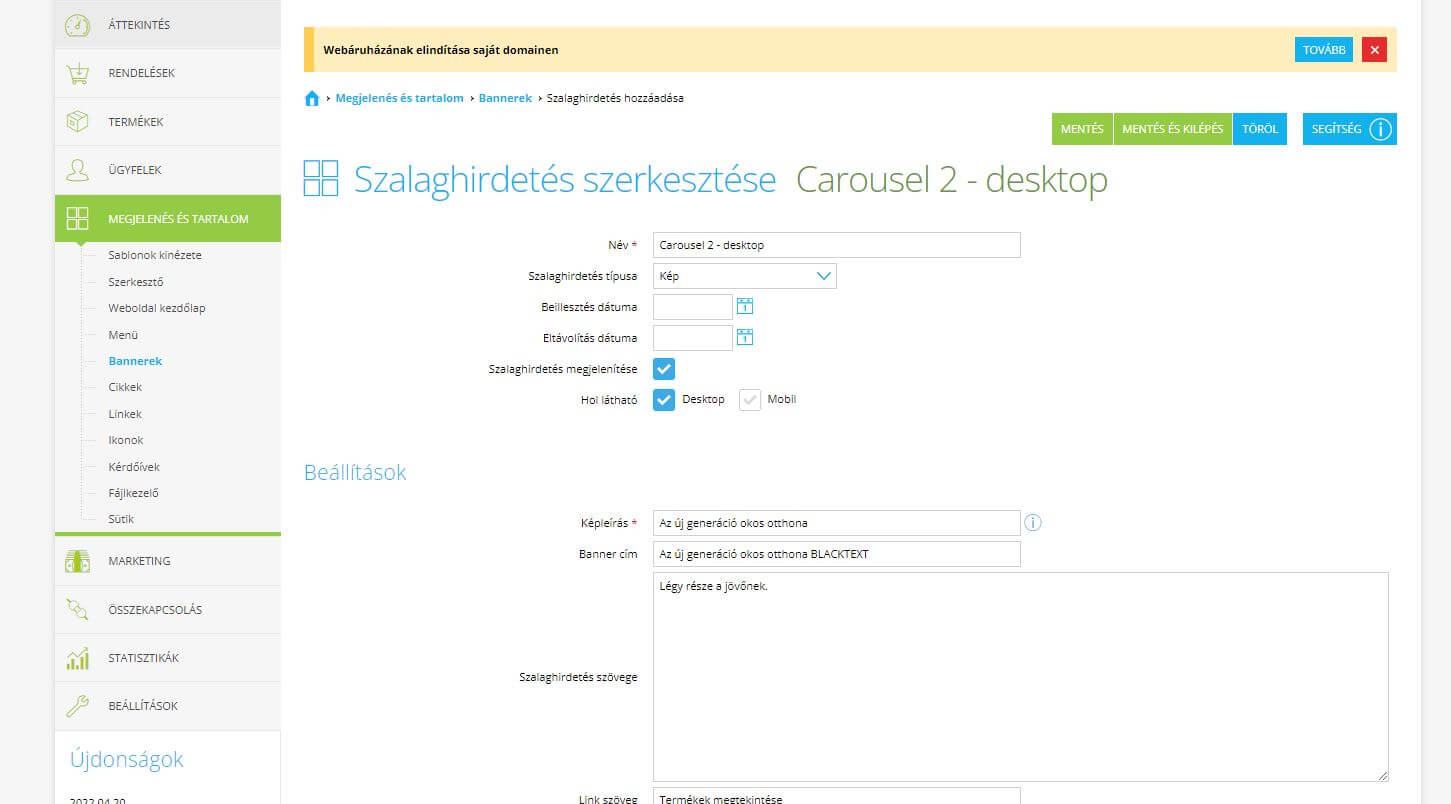Open Cikkek submenu item

[x=125, y=387]
